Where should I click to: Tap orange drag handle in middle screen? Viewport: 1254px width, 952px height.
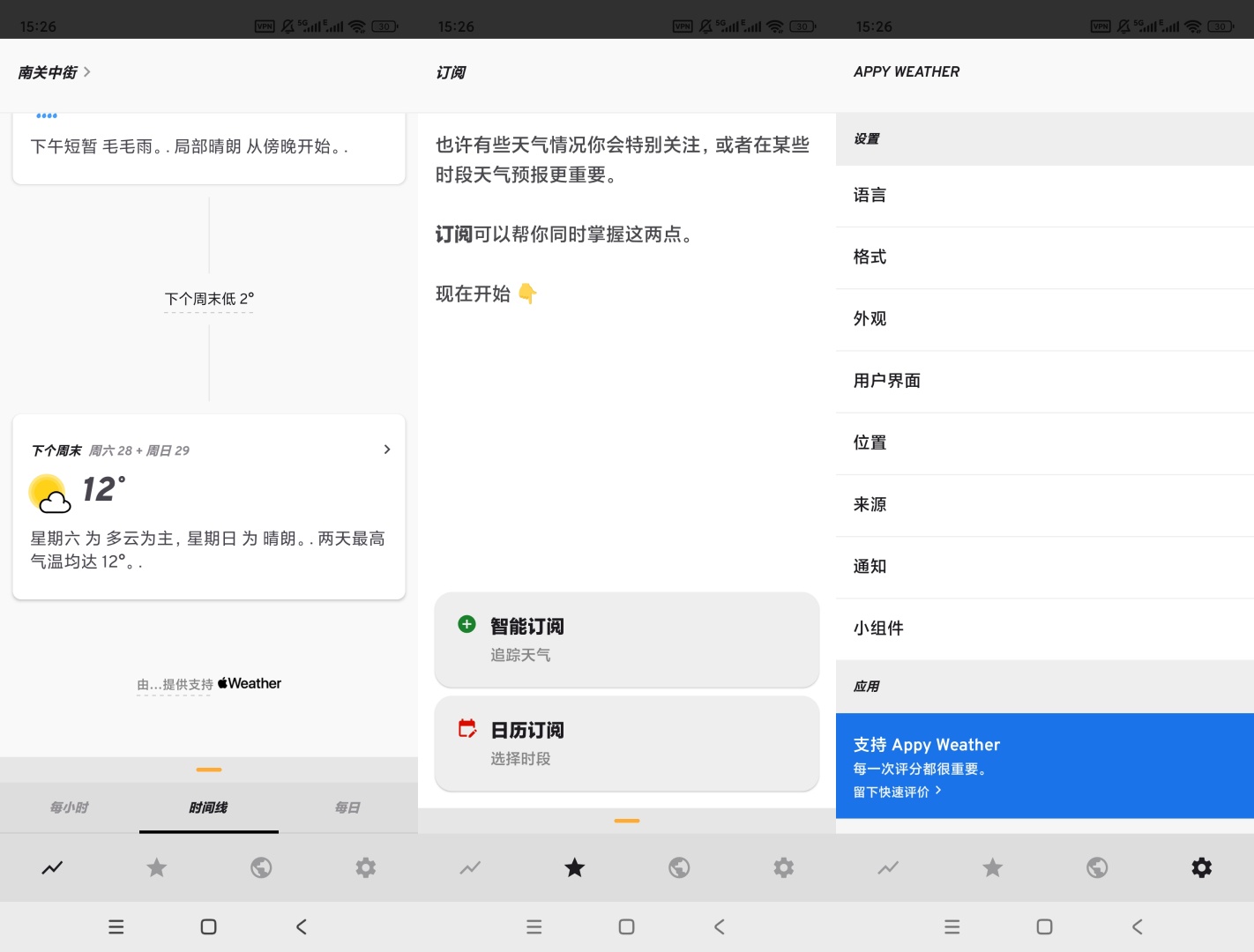point(627,821)
